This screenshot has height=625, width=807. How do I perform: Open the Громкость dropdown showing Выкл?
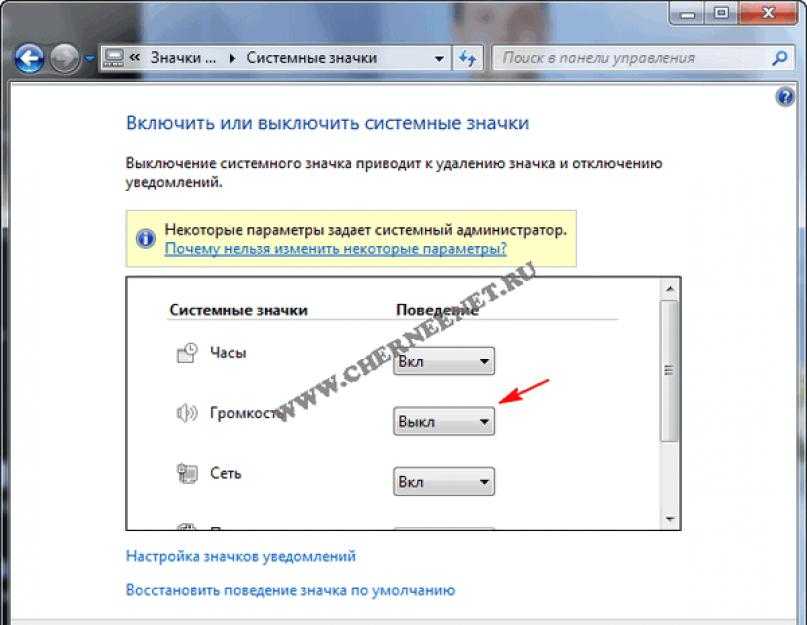coord(444,421)
